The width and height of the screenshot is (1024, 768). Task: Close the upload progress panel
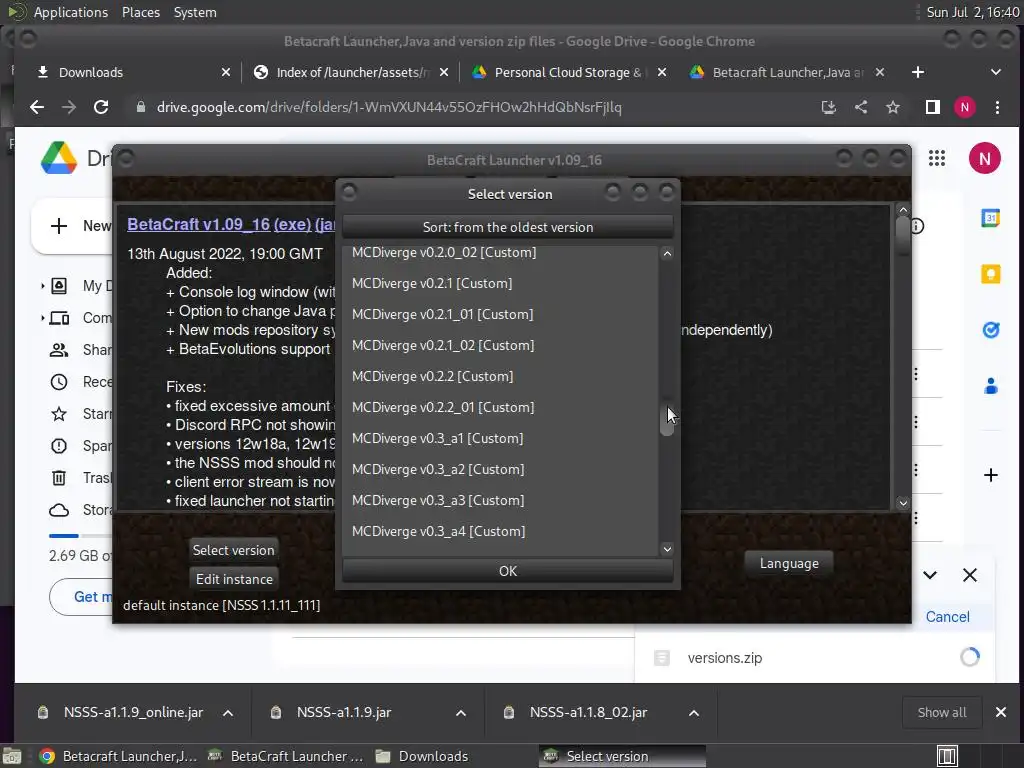coord(970,575)
